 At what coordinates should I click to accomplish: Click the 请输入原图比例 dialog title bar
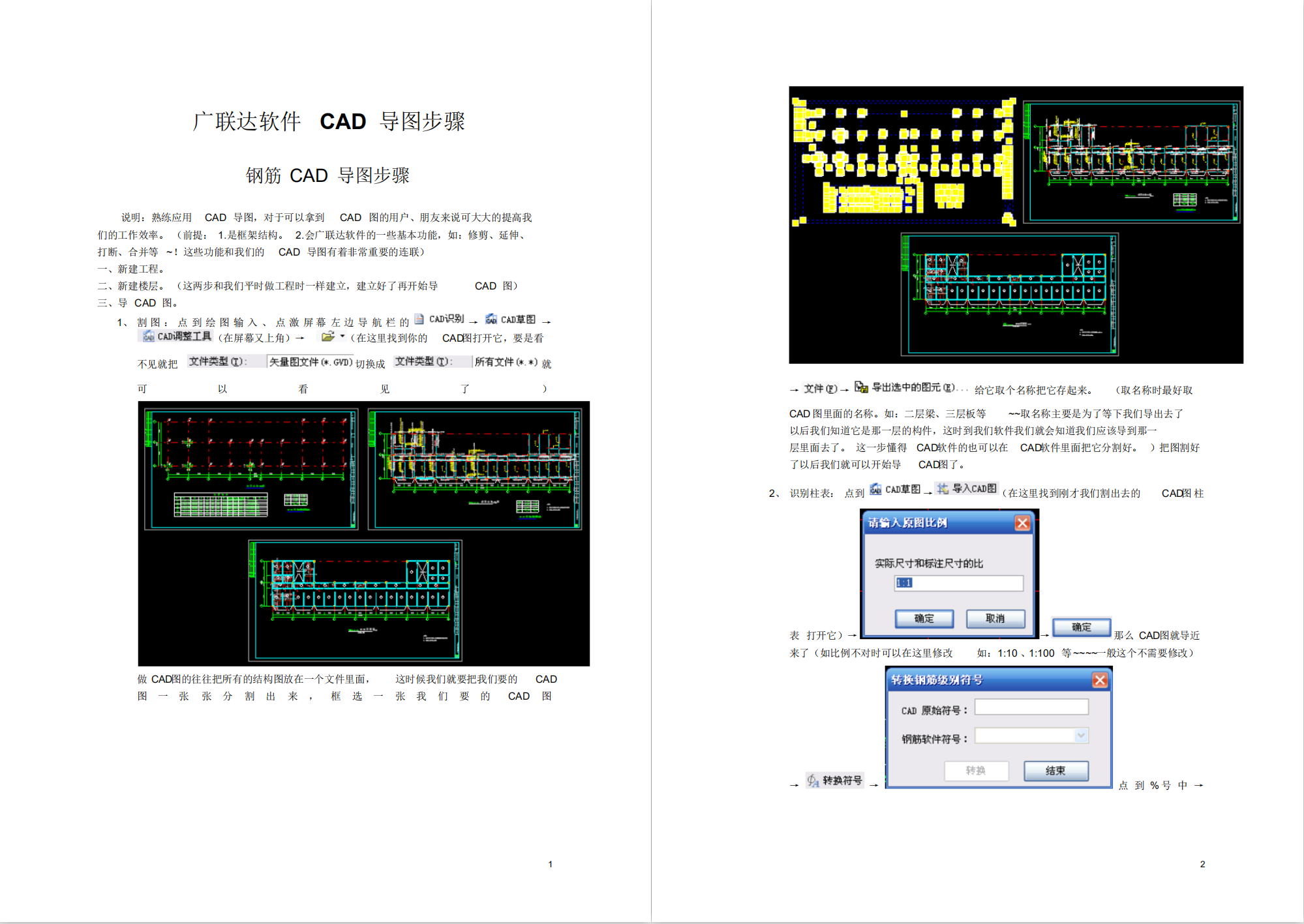pyautogui.click(x=949, y=523)
